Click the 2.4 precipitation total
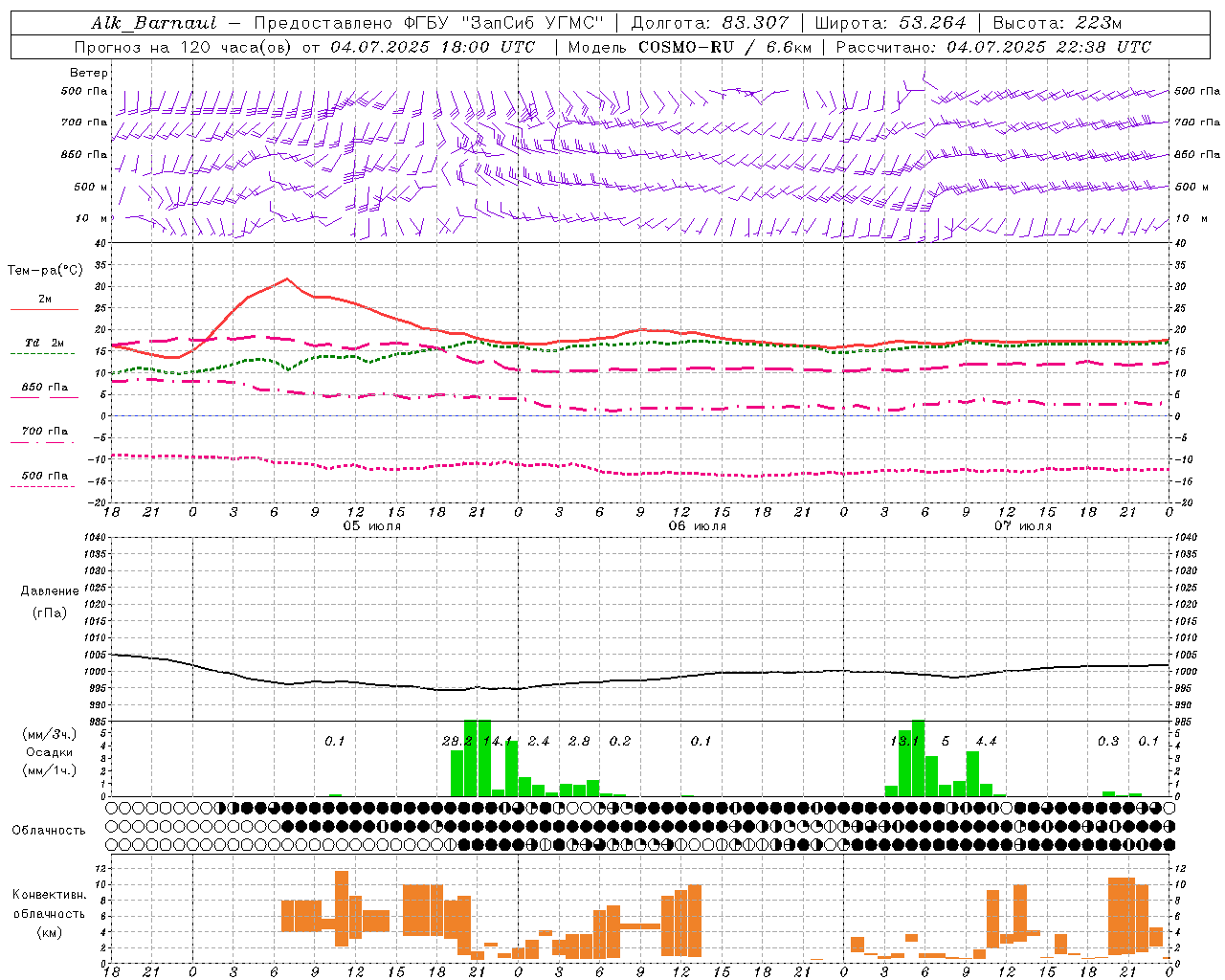 [539, 741]
